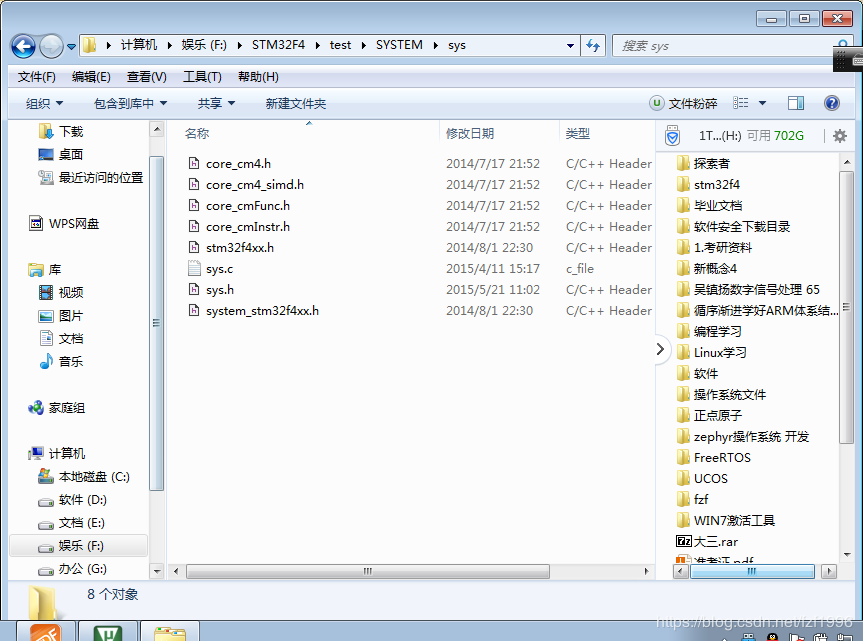Collapse the side panel with the chevron arrow

[660, 349]
